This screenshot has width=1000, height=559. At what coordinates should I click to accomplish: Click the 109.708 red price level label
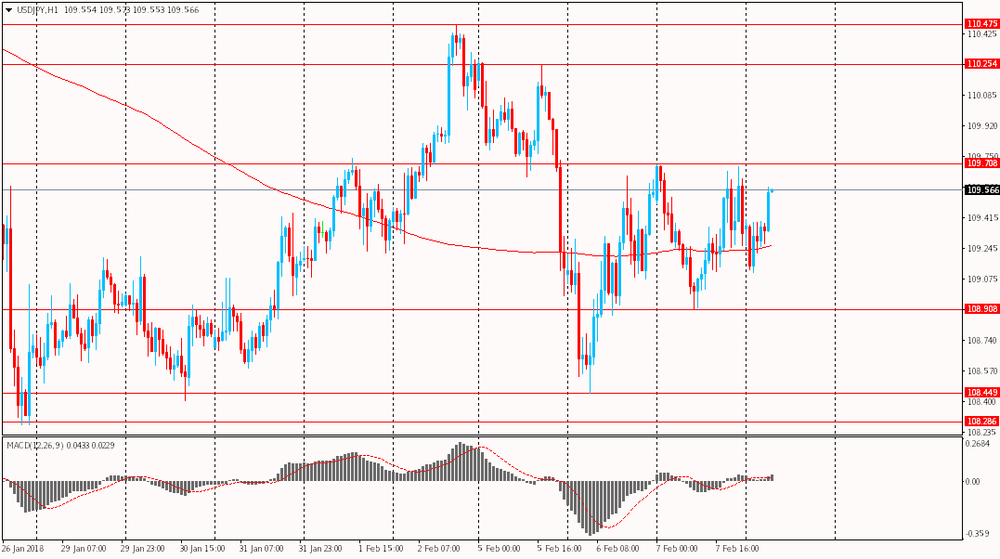[x=982, y=164]
